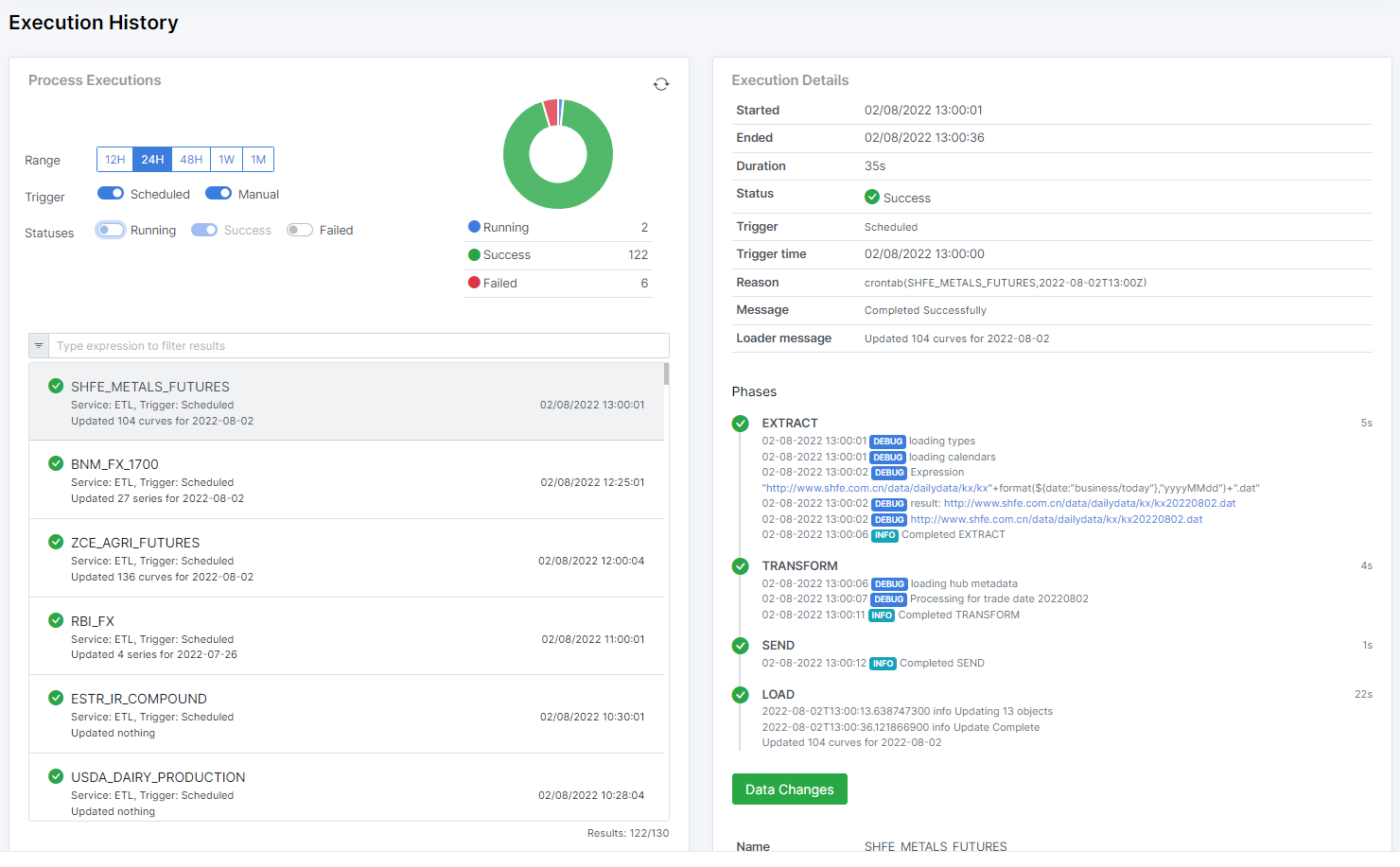This screenshot has height=867, width=1400.
Task: Turn on the Failed status filter
Action: (300, 230)
